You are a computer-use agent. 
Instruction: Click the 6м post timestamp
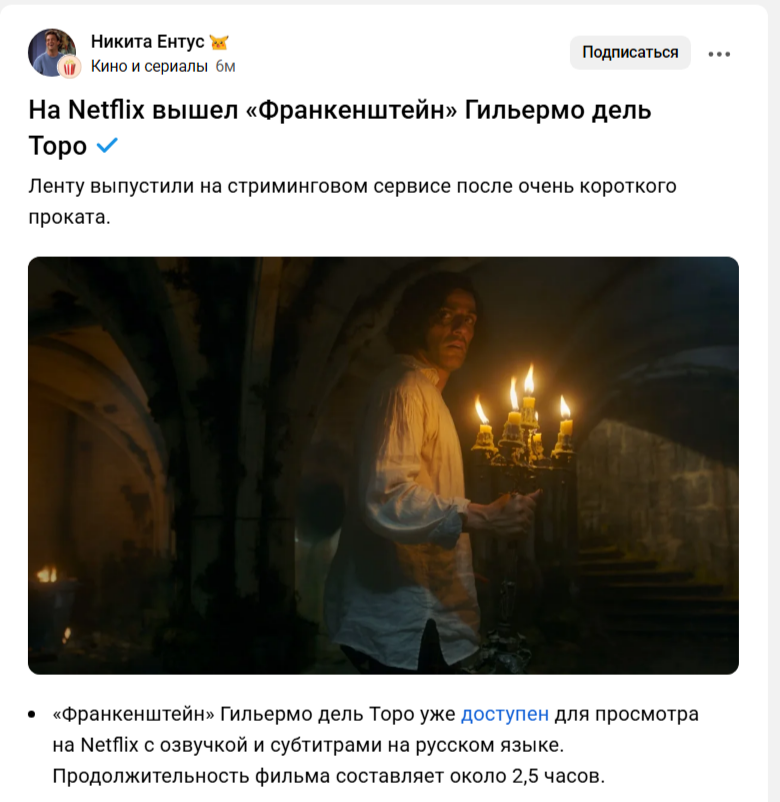tap(225, 66)
